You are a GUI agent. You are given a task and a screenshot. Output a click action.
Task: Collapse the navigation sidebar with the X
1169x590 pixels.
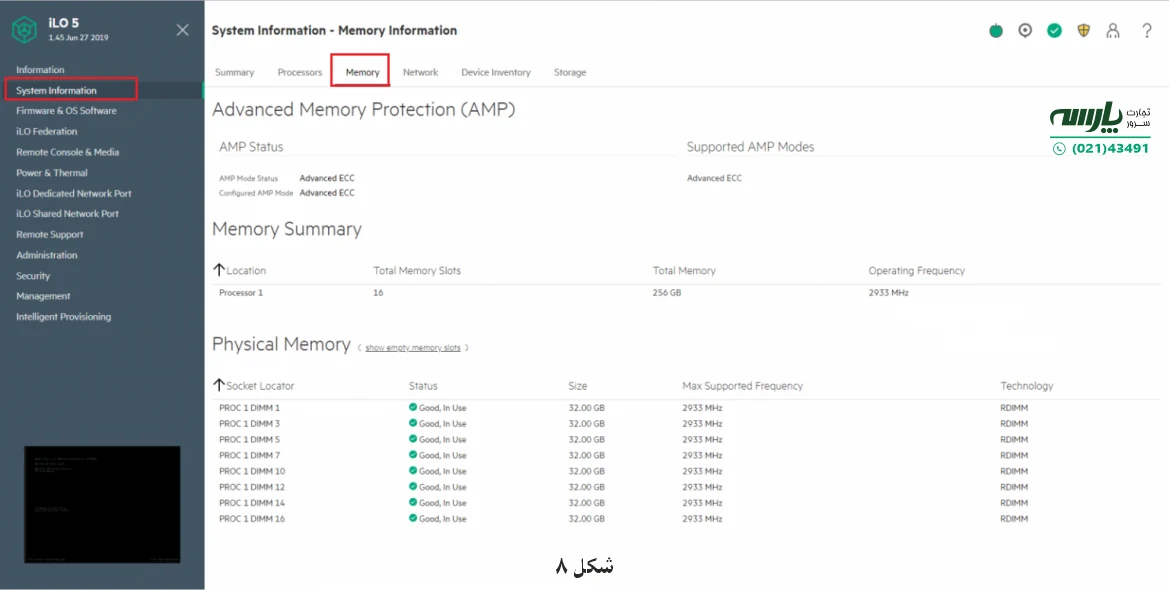182,30
